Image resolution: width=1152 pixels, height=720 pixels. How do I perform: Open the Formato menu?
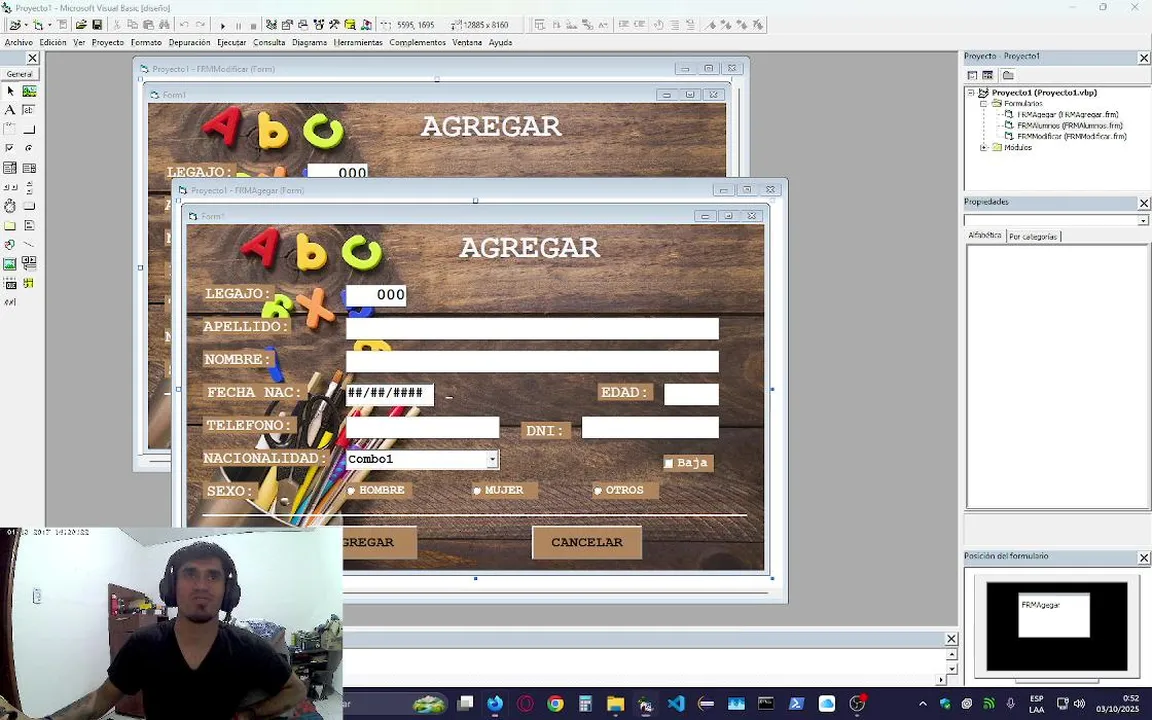tap(146, 43)
